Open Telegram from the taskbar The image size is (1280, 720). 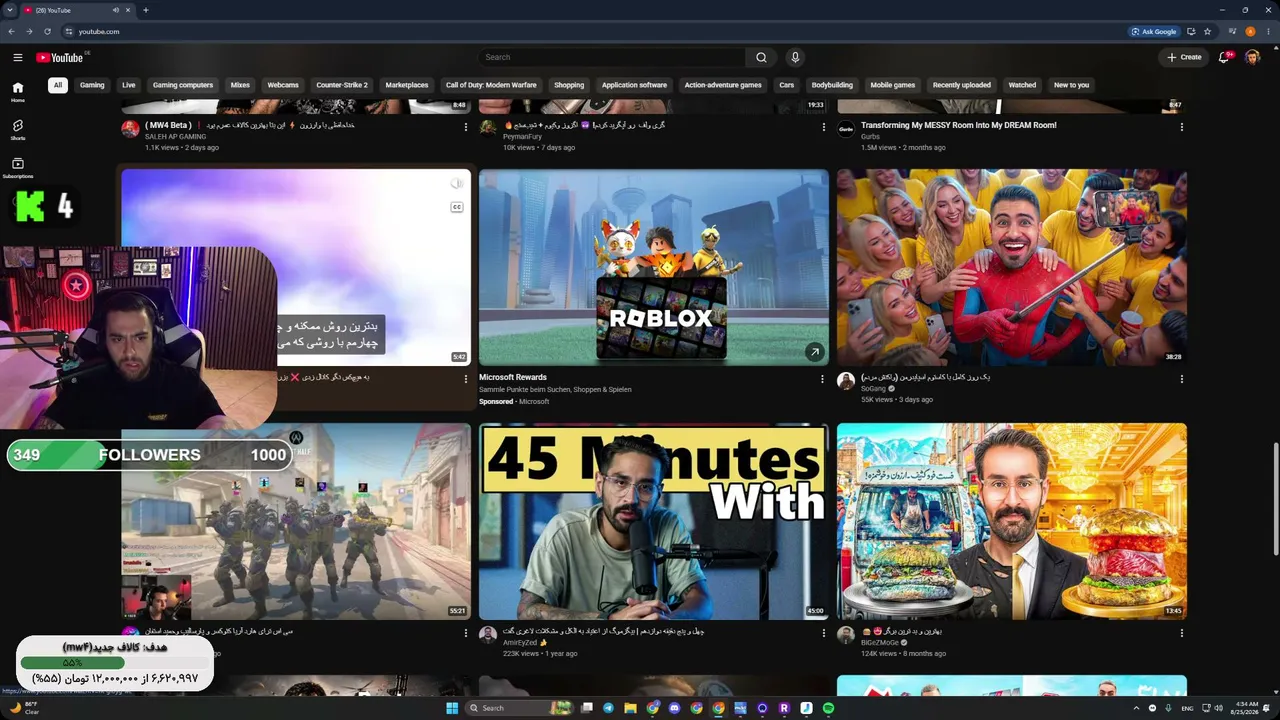(x=609, y=708)
